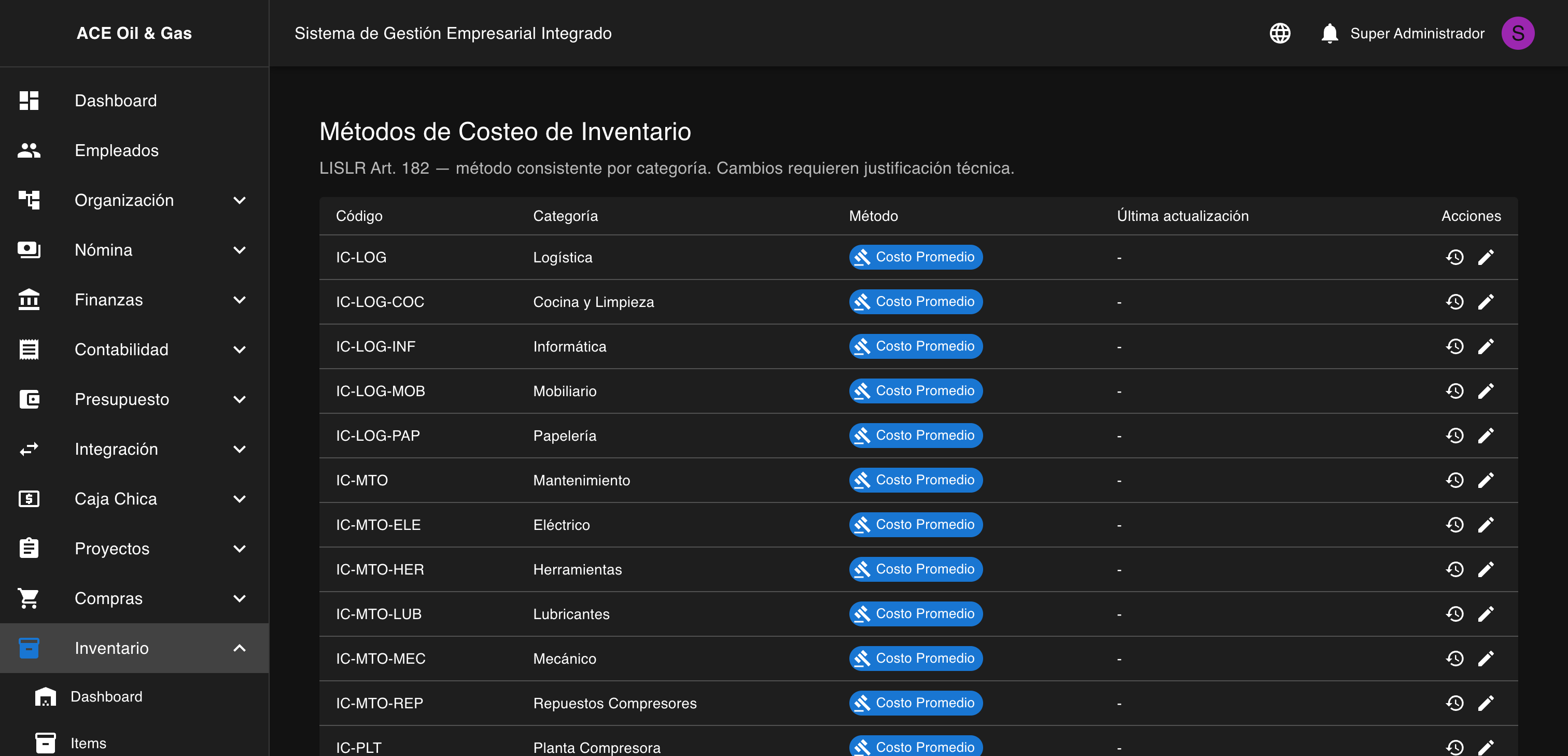The height and width of the screenshot is (756, 1568).
Task: Expand the Finanzas menu chevron
Action: 240,300
